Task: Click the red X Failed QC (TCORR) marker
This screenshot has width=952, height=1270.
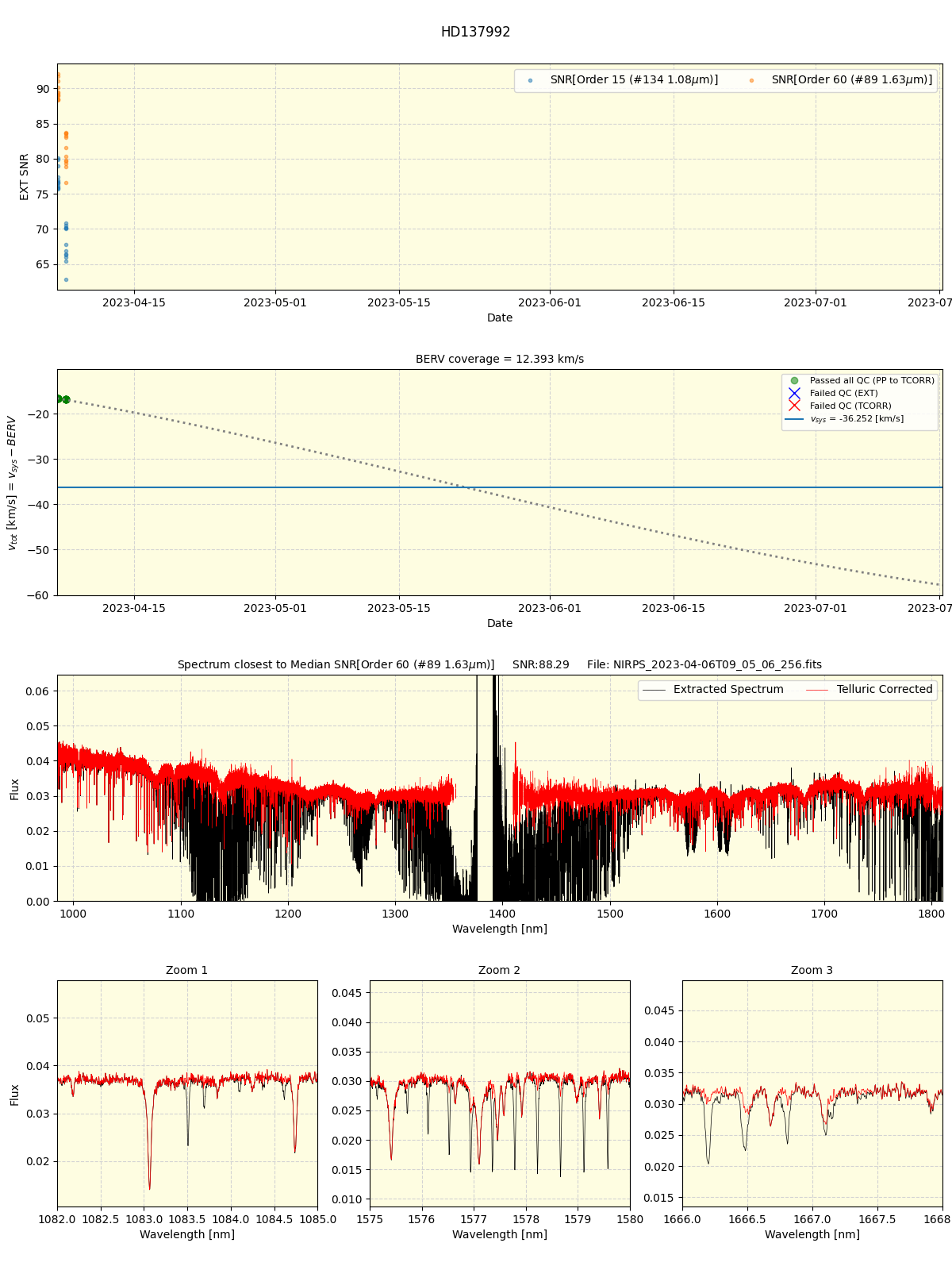Action: pyautogui.click(x=794, y=406)
